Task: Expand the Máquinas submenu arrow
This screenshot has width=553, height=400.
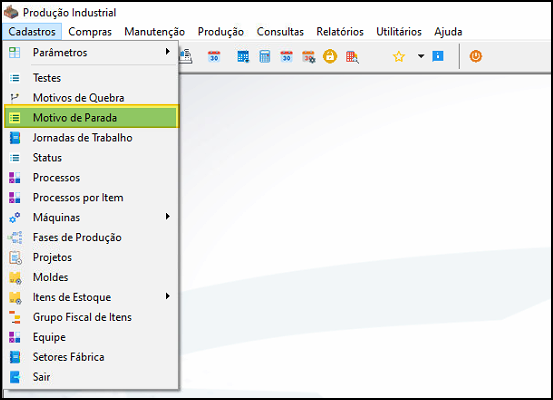Action: coord(168,217)
